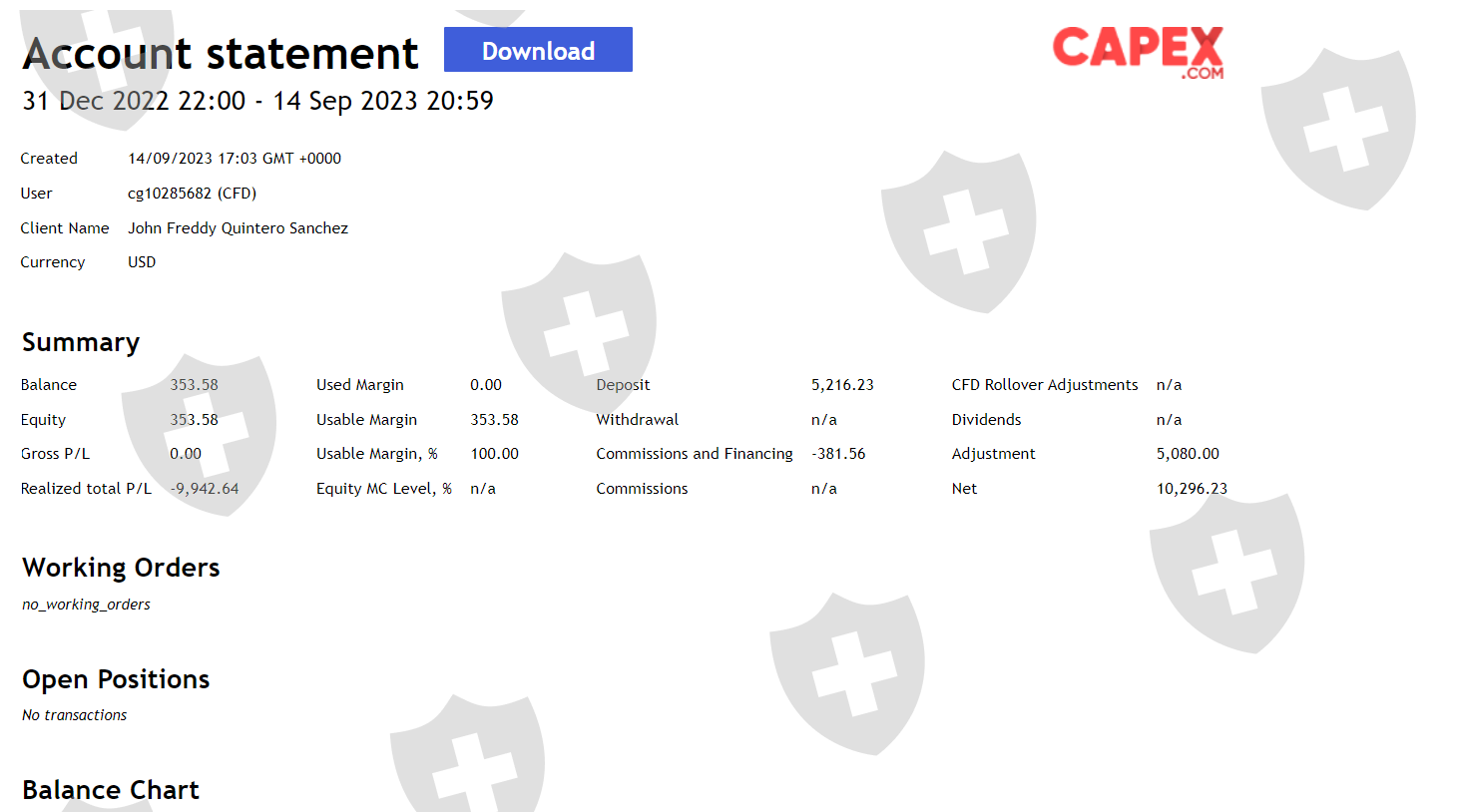Click the 'Net' label
This screenshot has width=1460, height=812.
(964, 489)
